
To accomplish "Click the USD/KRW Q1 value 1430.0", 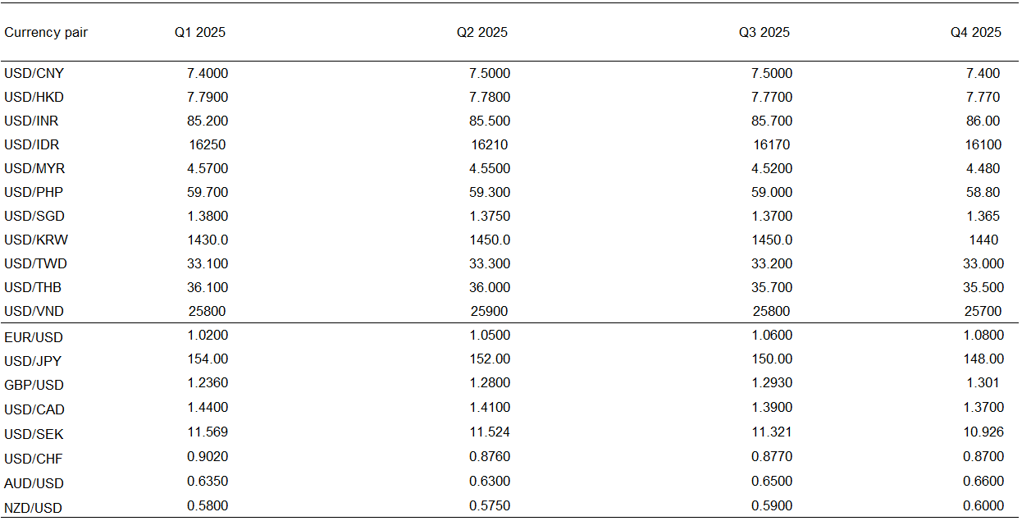I will tap(208, 240).
